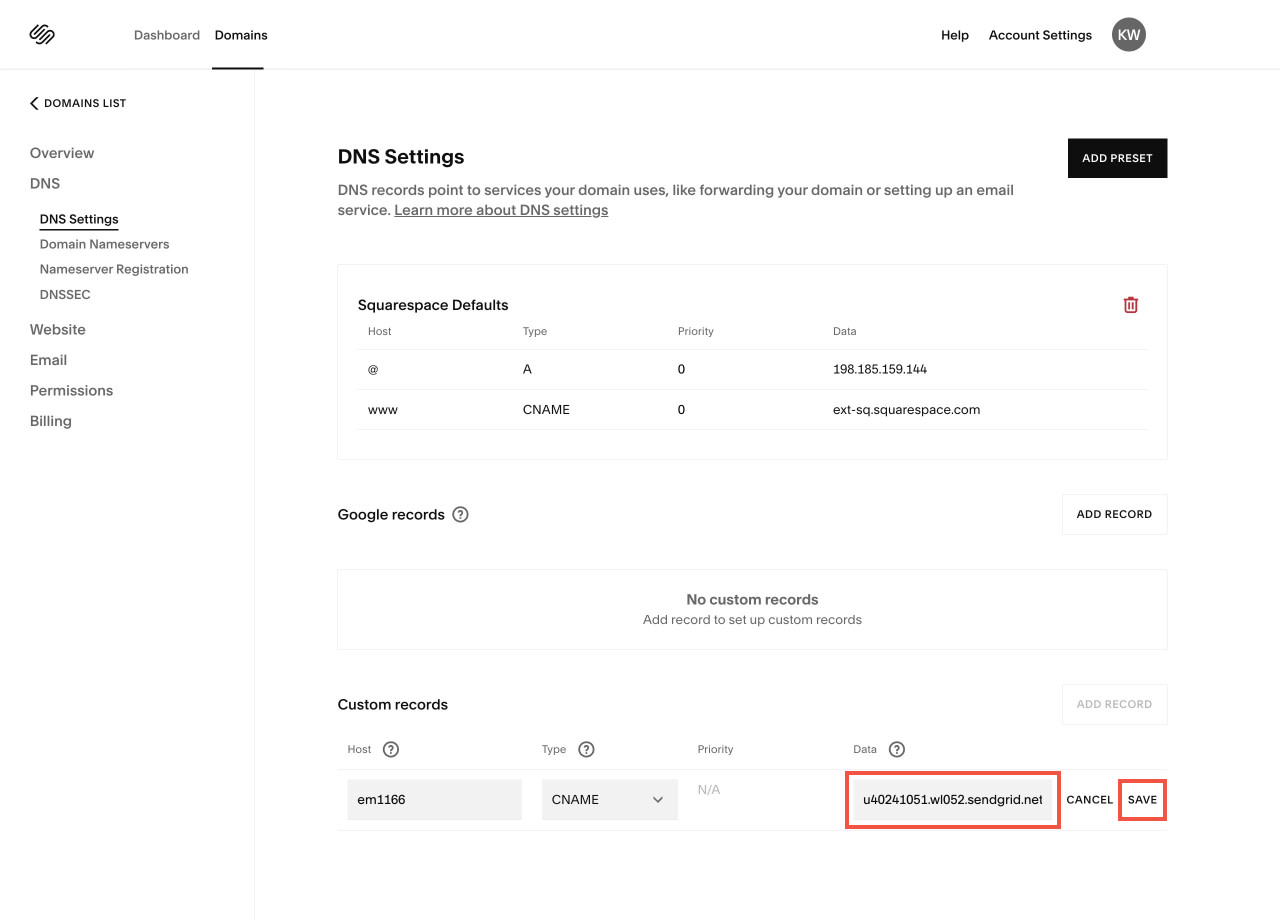Open the Google records help tooltip icon

coord(460,514)
